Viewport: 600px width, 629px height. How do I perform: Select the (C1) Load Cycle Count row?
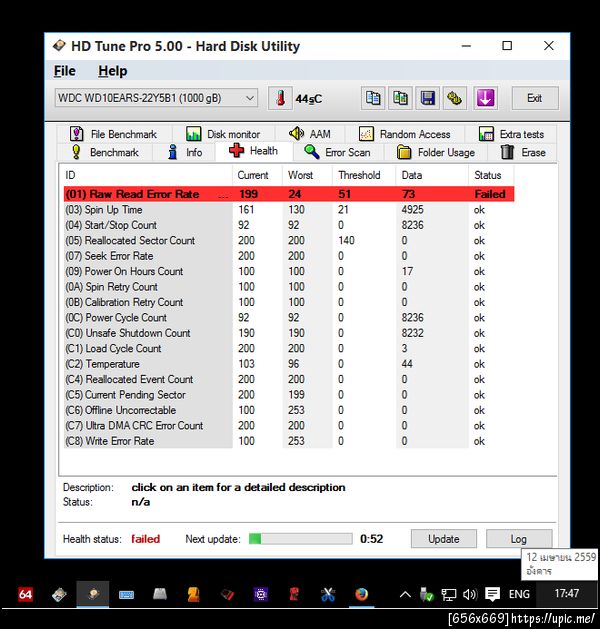tap(289, 349)
